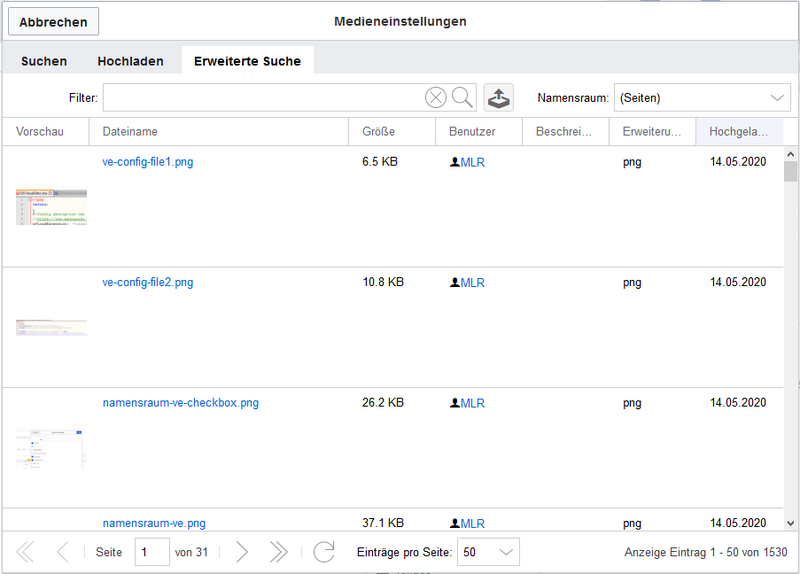
Task: Click the Beschrei... column header
Action: [x=565, y=132]
